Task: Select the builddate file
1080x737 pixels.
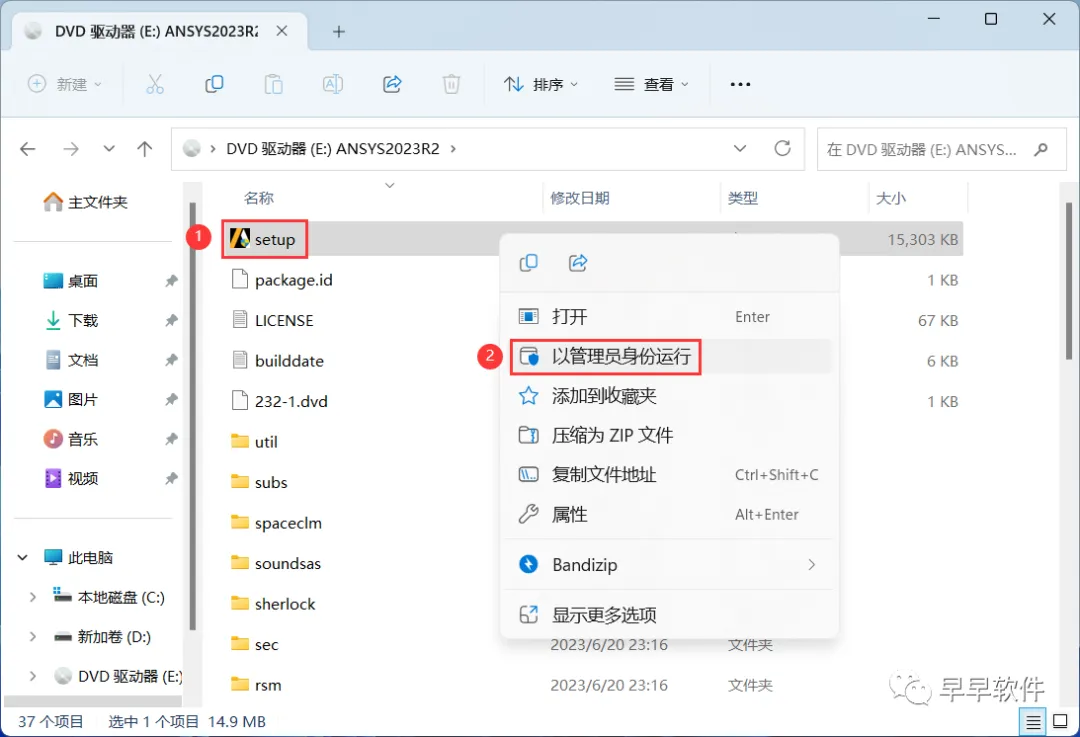Action: pyautogui.click(x=278, y=360)
